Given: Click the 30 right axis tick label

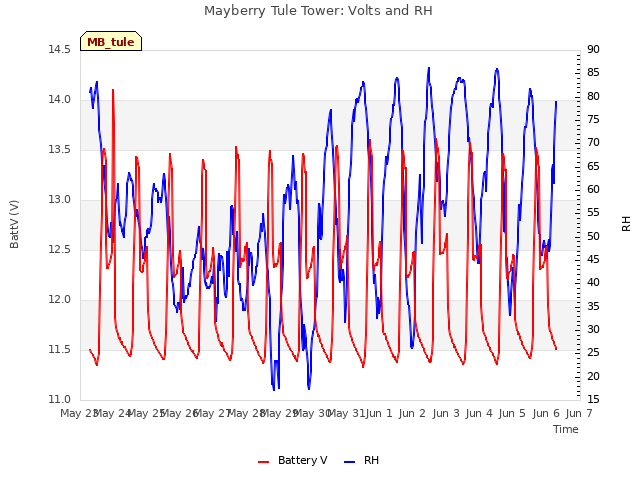Looking at the screenshot, I should pos(593,329).
